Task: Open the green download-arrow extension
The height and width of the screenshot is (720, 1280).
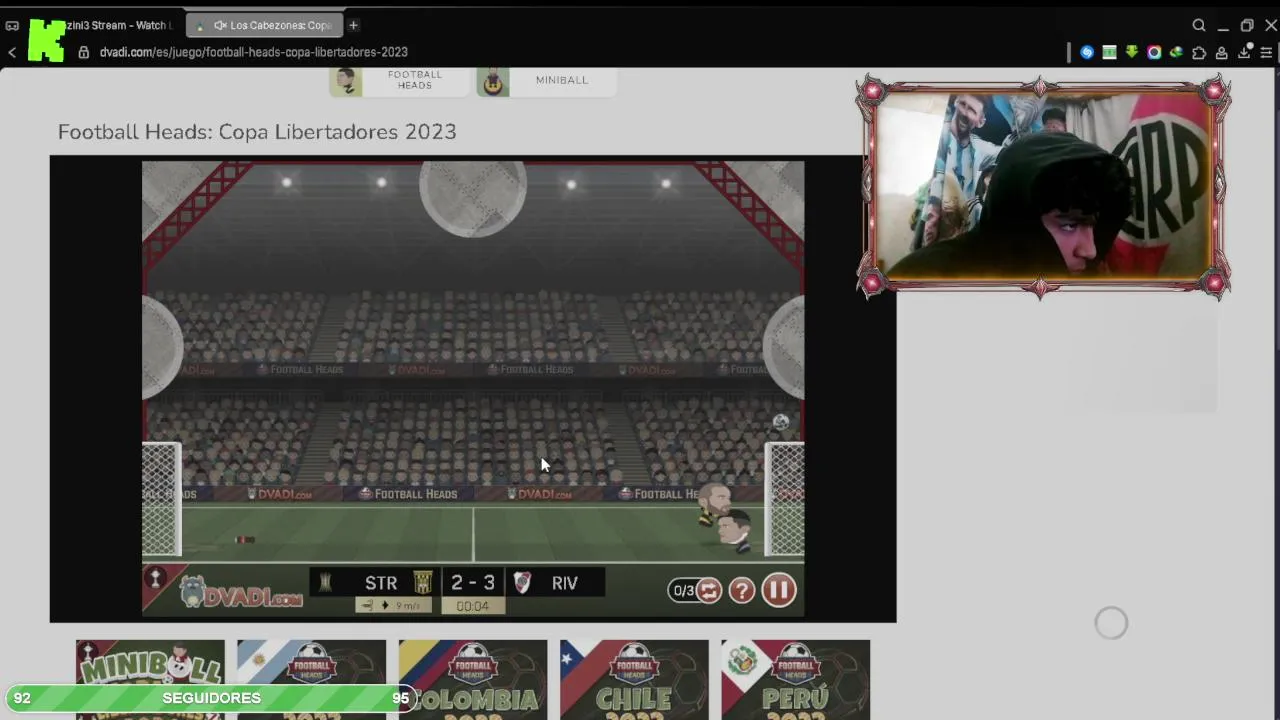Action: point(1132,52)
